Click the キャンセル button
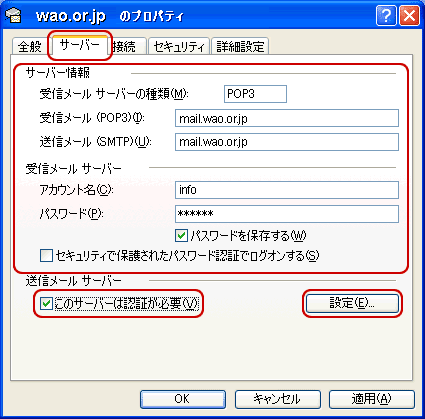 pyautogui.click(x=277, y=399)
